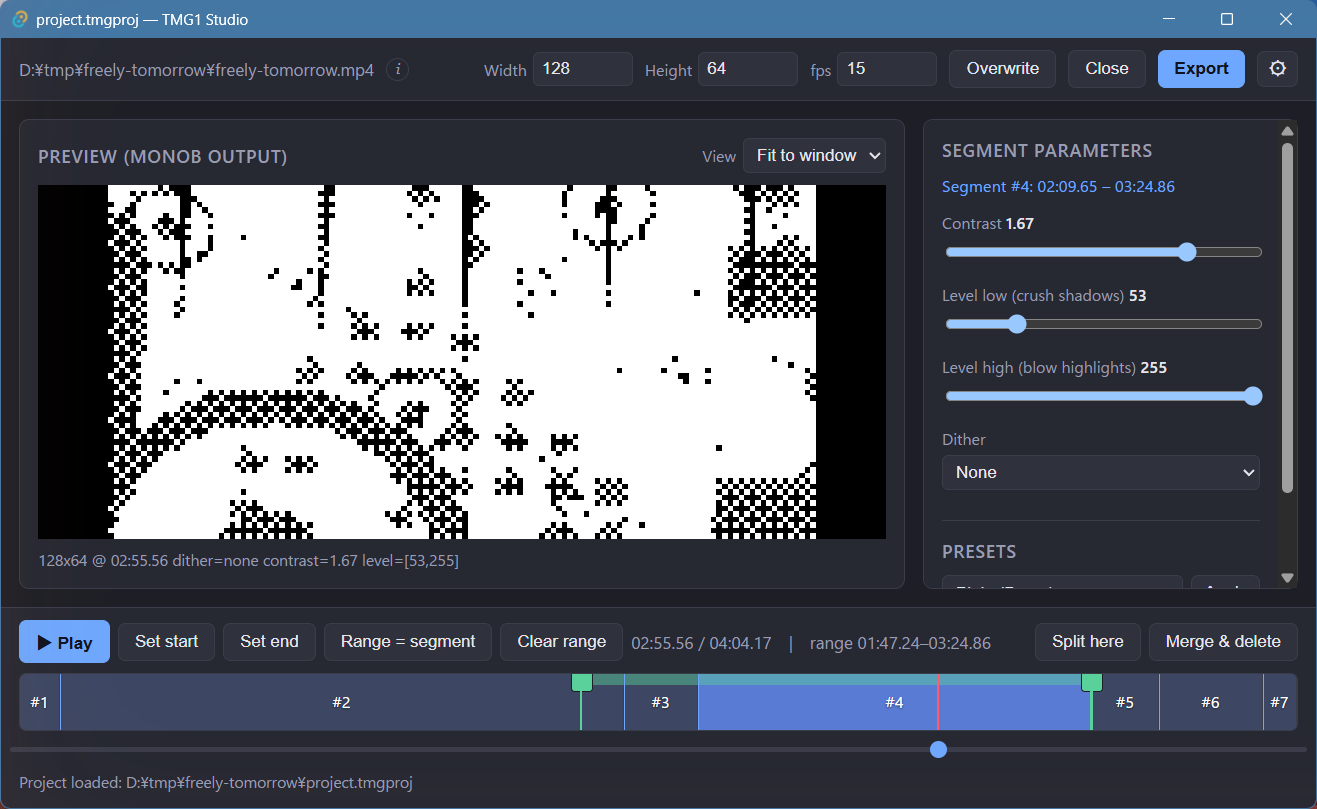
Task: Click the file path freely-tomorrow.mp4
Action: (197, 70)
